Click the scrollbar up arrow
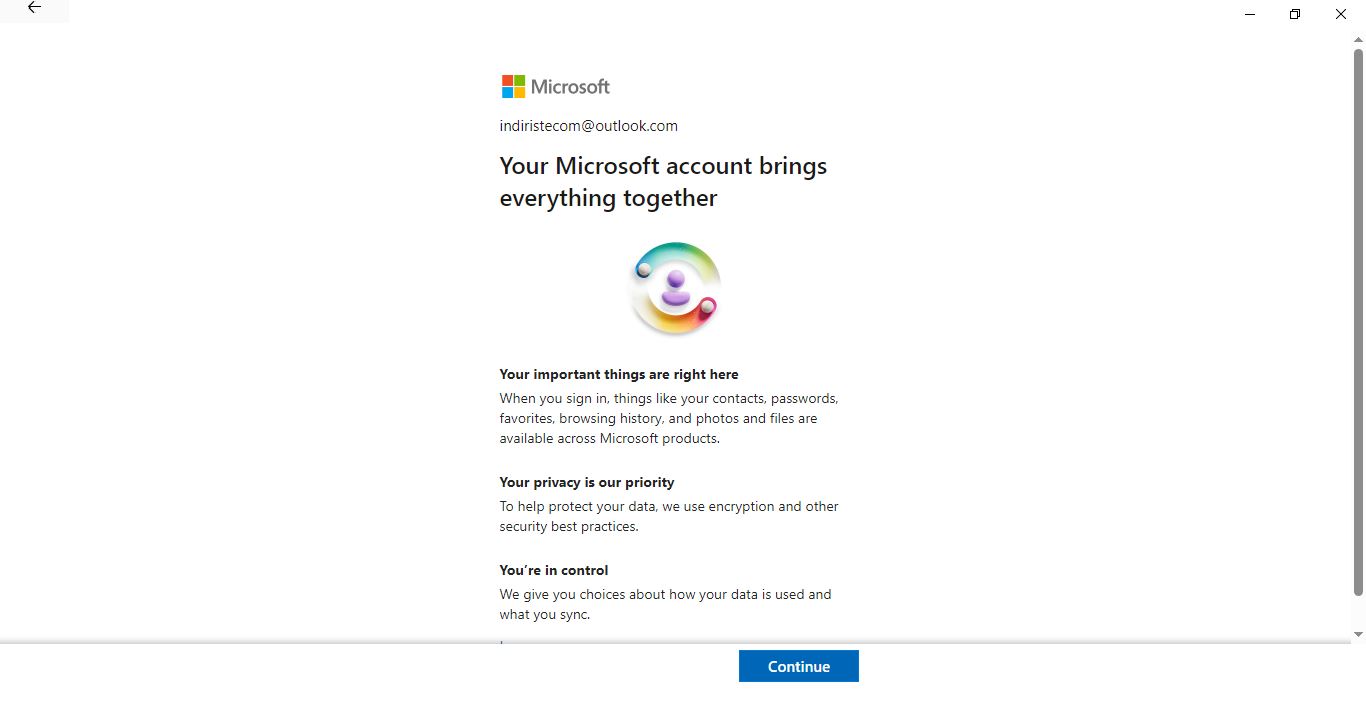The image size is (1366, 728). pyautogui.click(x=1358, y=39)
